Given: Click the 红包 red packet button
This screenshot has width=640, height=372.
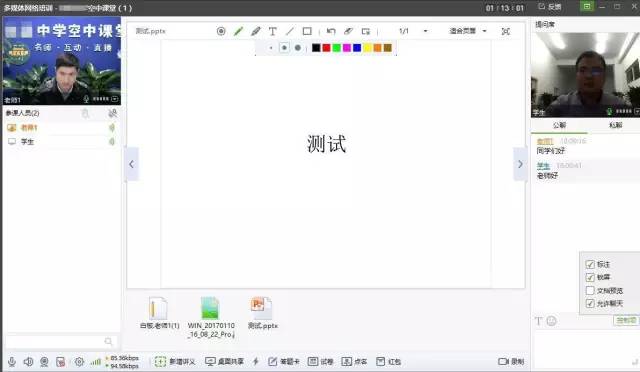Looking at the screenshot, I should point(389,362).
